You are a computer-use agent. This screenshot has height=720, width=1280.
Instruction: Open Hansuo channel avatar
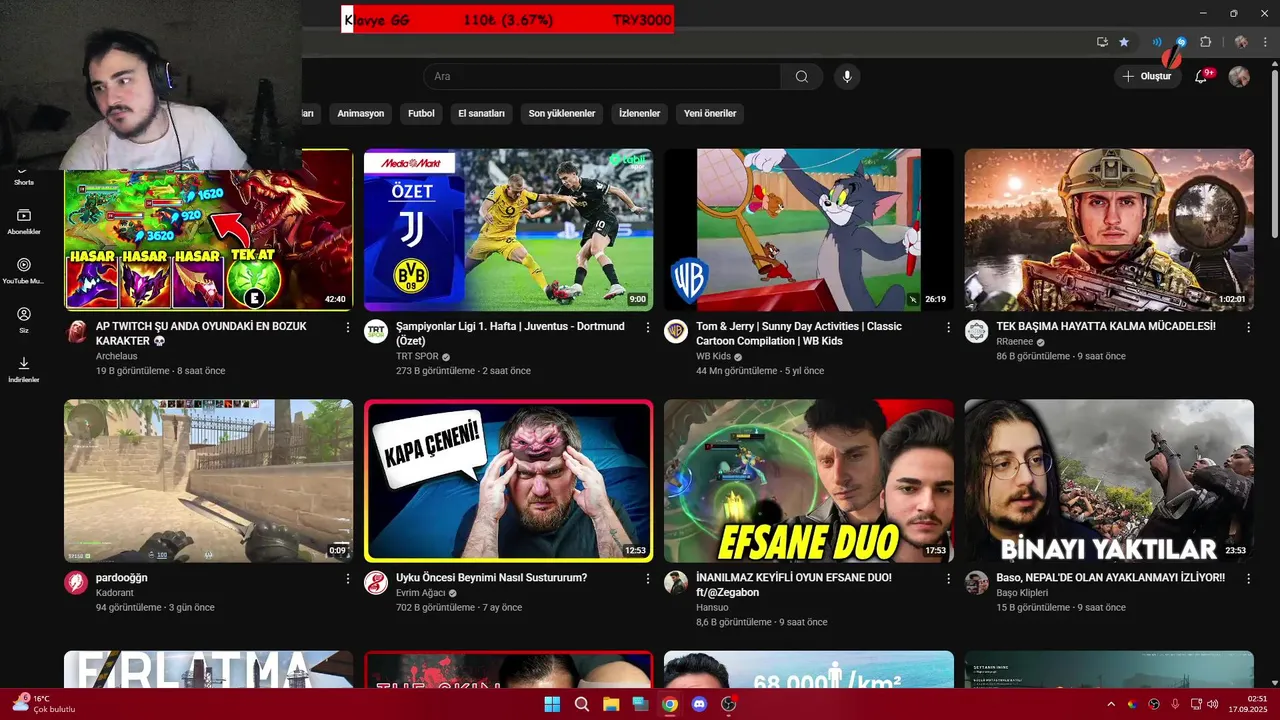[676, 583]
